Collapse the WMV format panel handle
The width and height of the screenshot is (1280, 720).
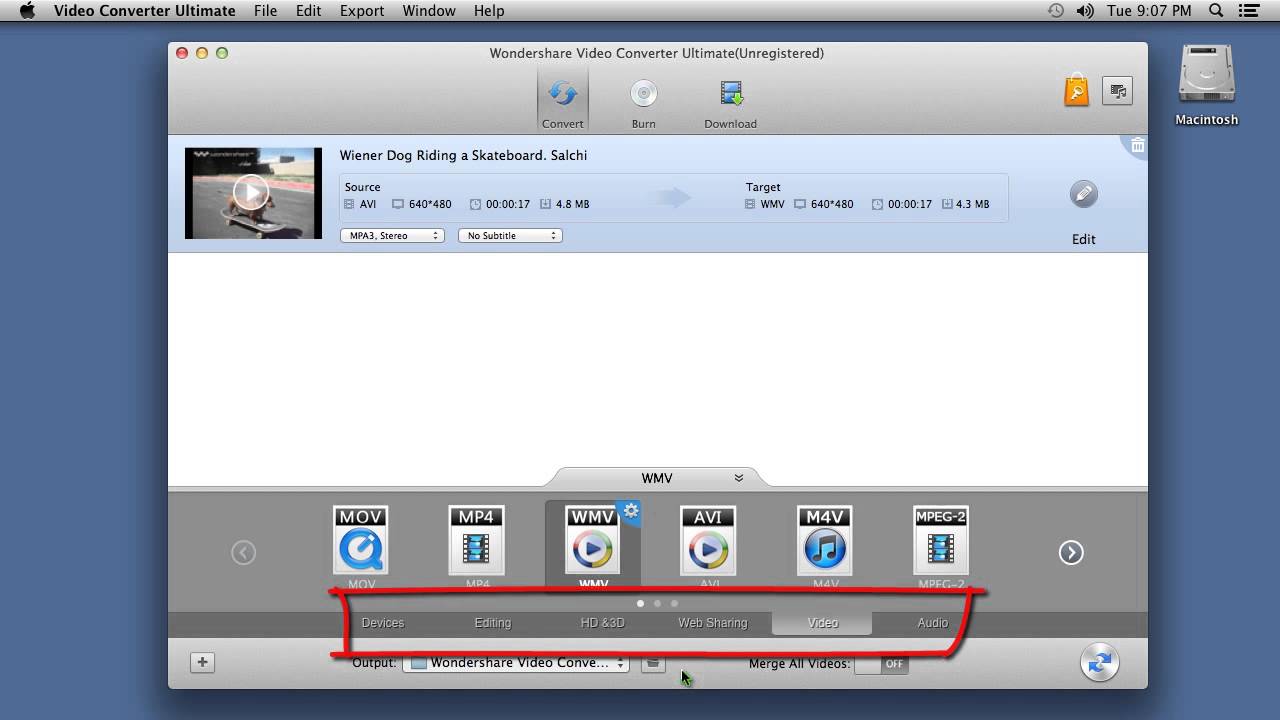point(657,478)
